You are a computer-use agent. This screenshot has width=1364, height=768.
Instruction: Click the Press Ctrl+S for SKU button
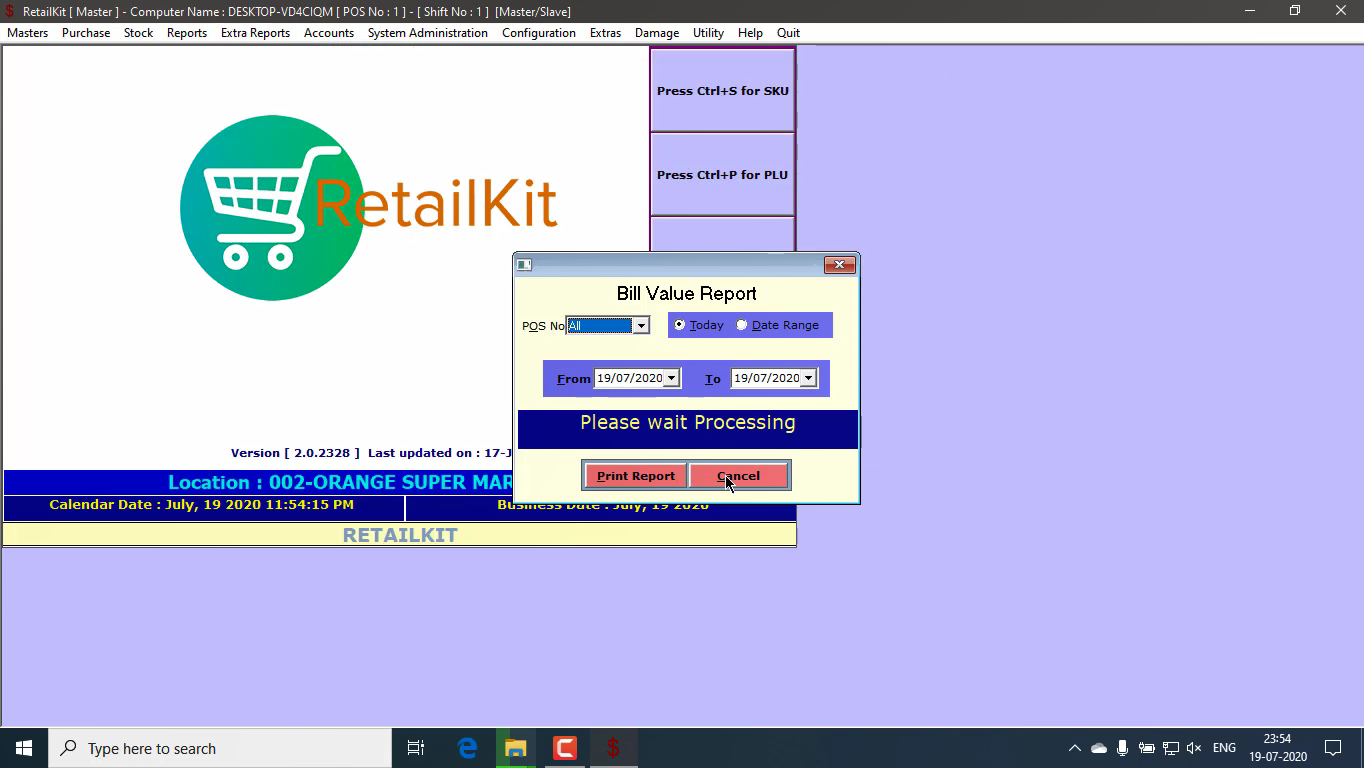(x=722, y=90)
